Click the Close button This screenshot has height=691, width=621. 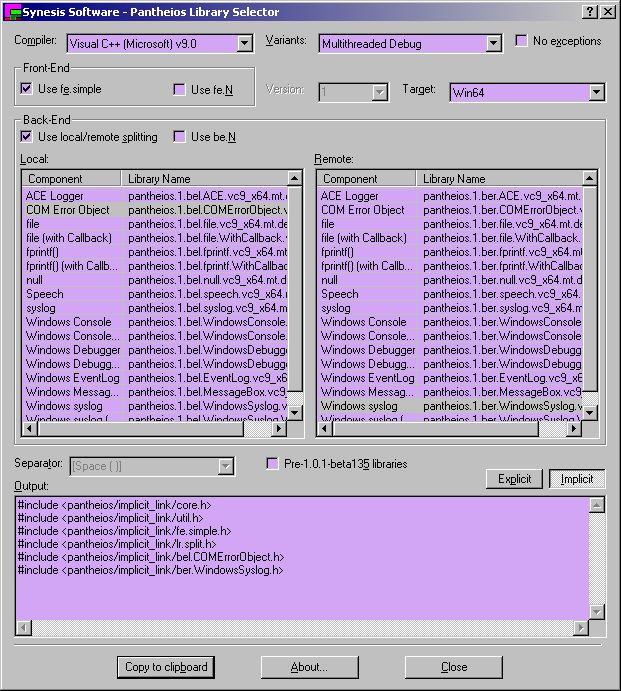[454, 667]
